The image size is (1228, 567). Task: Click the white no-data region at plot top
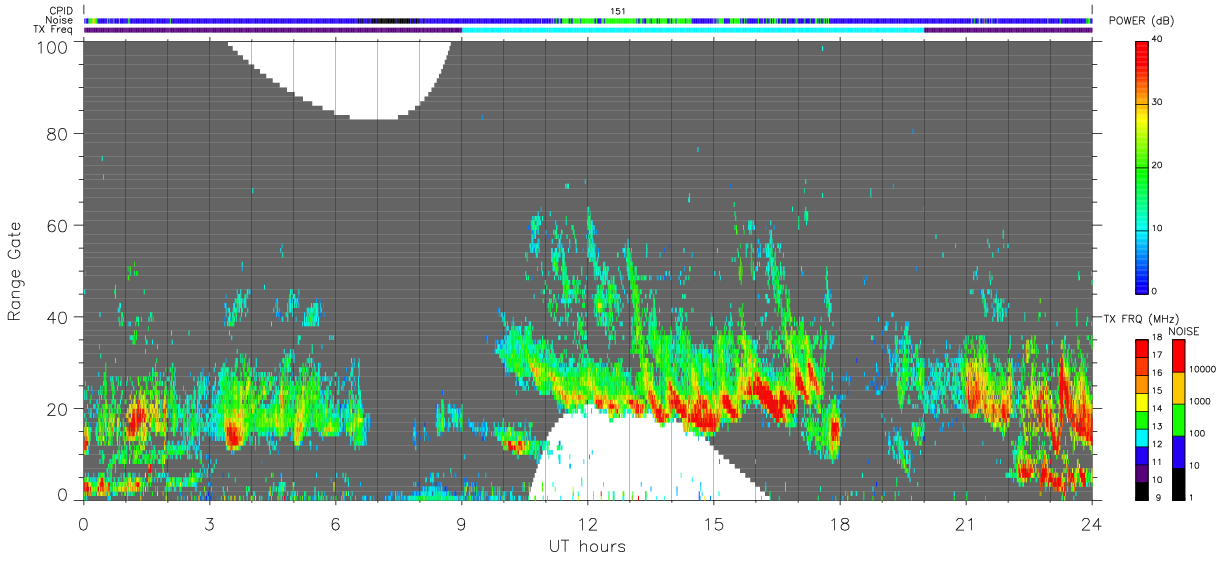pyautogui.click(x=340, y=80)
